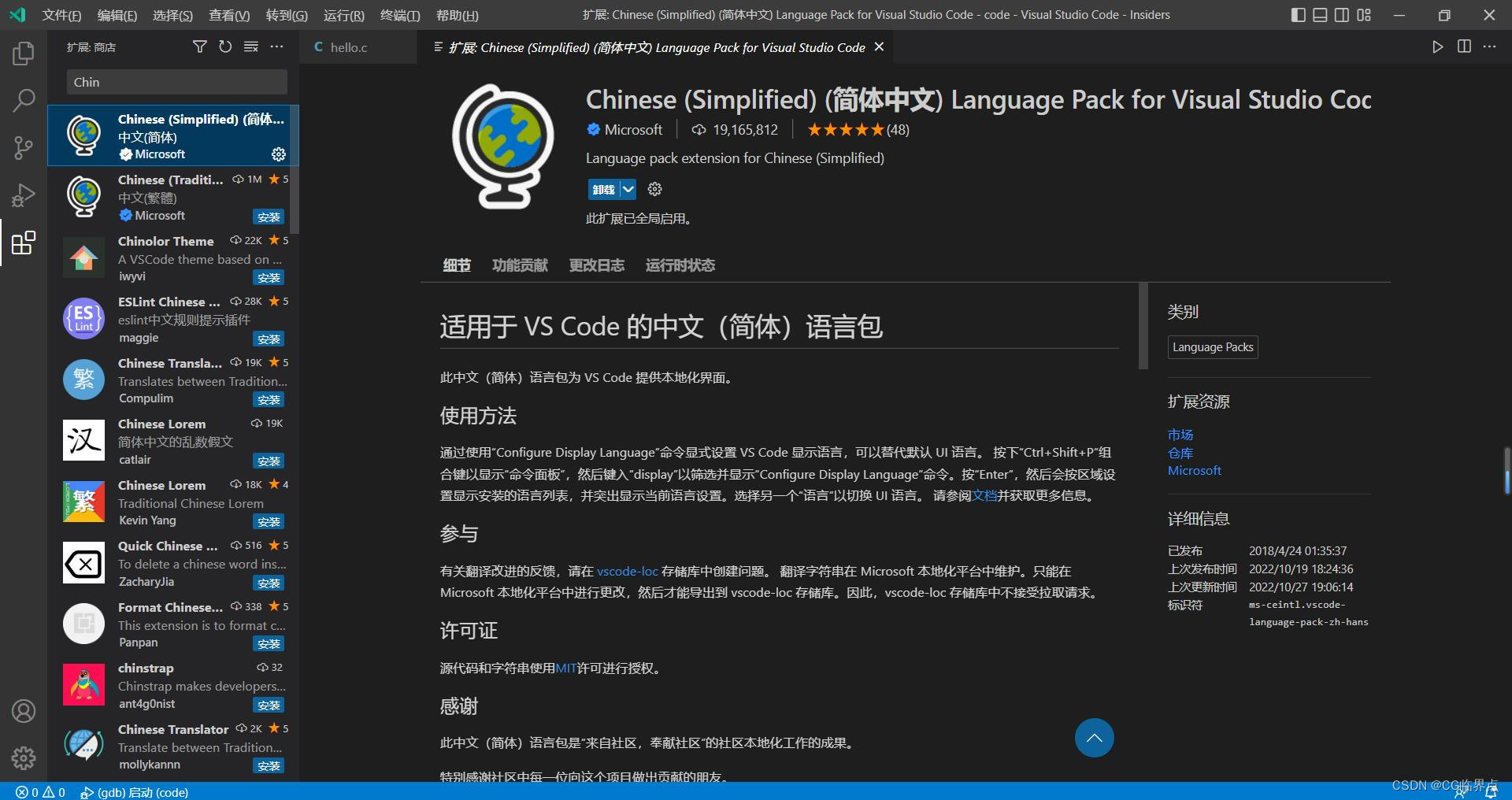Click the extension search box containing Chin
The height and width of the screenshot is (800, 1512).
177,82
